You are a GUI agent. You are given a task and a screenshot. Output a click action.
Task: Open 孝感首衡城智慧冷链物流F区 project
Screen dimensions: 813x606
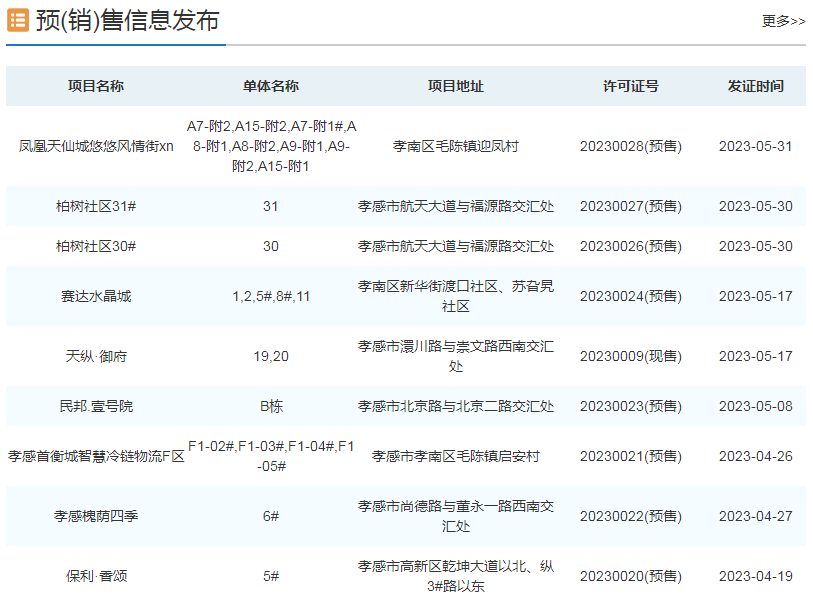96,456
